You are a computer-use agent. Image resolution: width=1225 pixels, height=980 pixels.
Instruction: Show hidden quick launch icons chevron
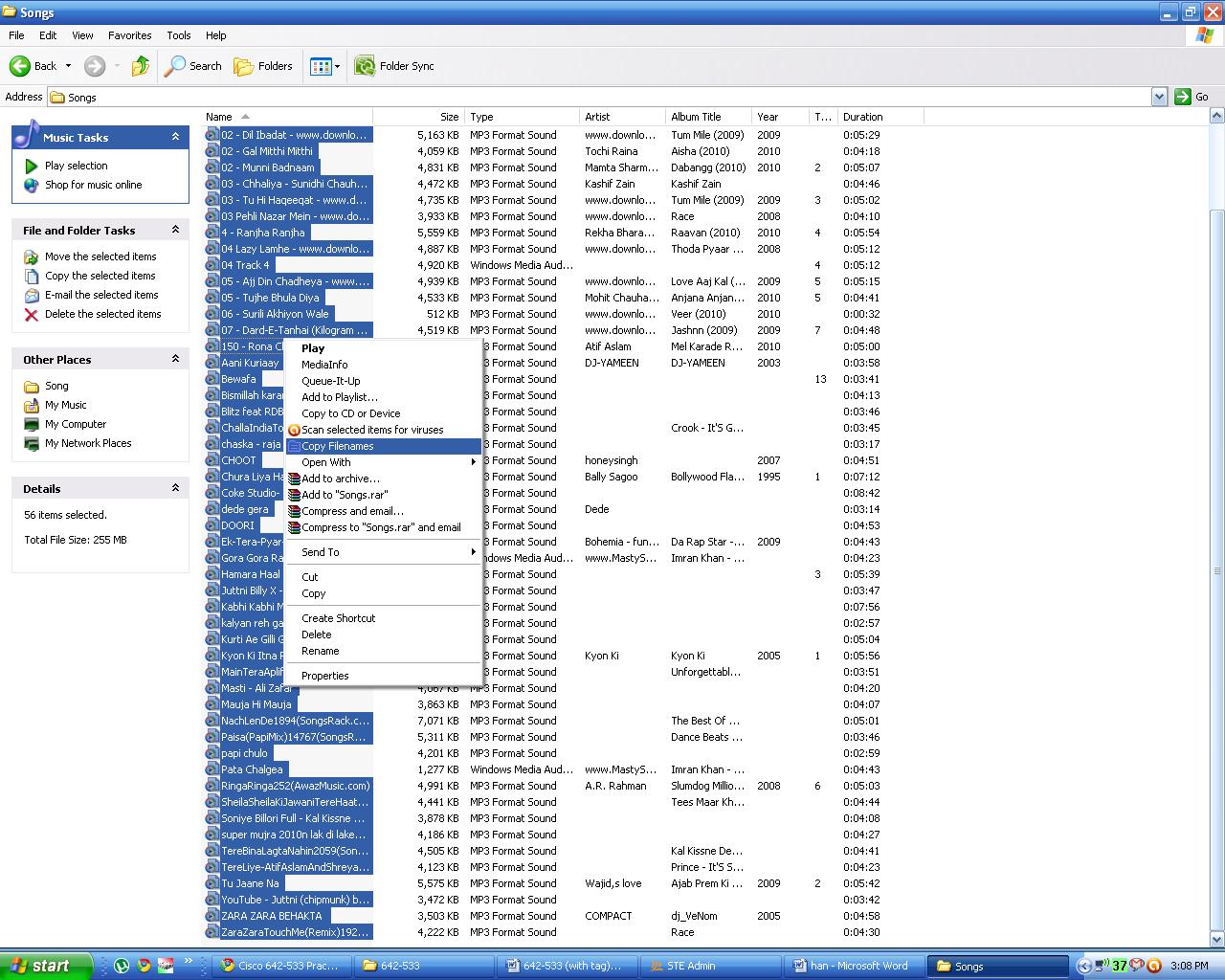tap(189, 961)
